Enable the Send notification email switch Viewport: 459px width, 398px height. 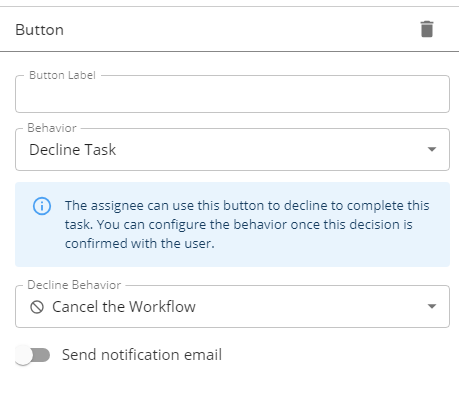pos(33,355)
